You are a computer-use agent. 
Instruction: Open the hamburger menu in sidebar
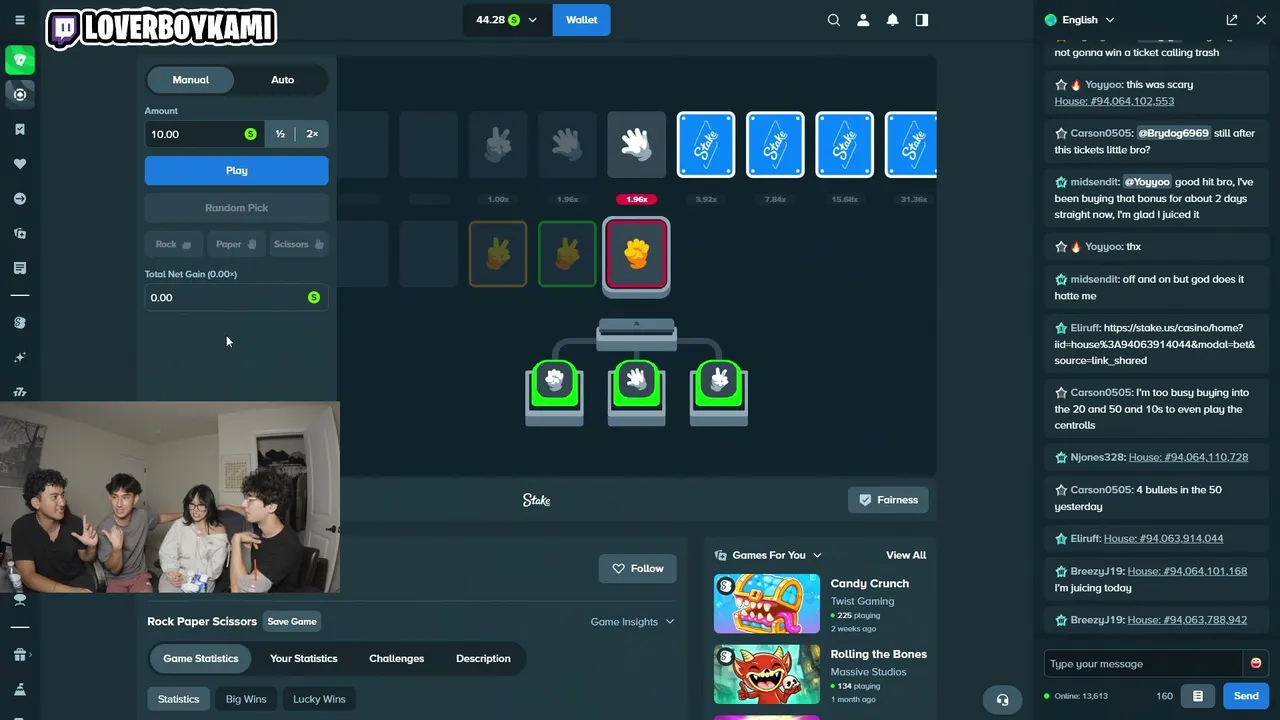(19, 20)
